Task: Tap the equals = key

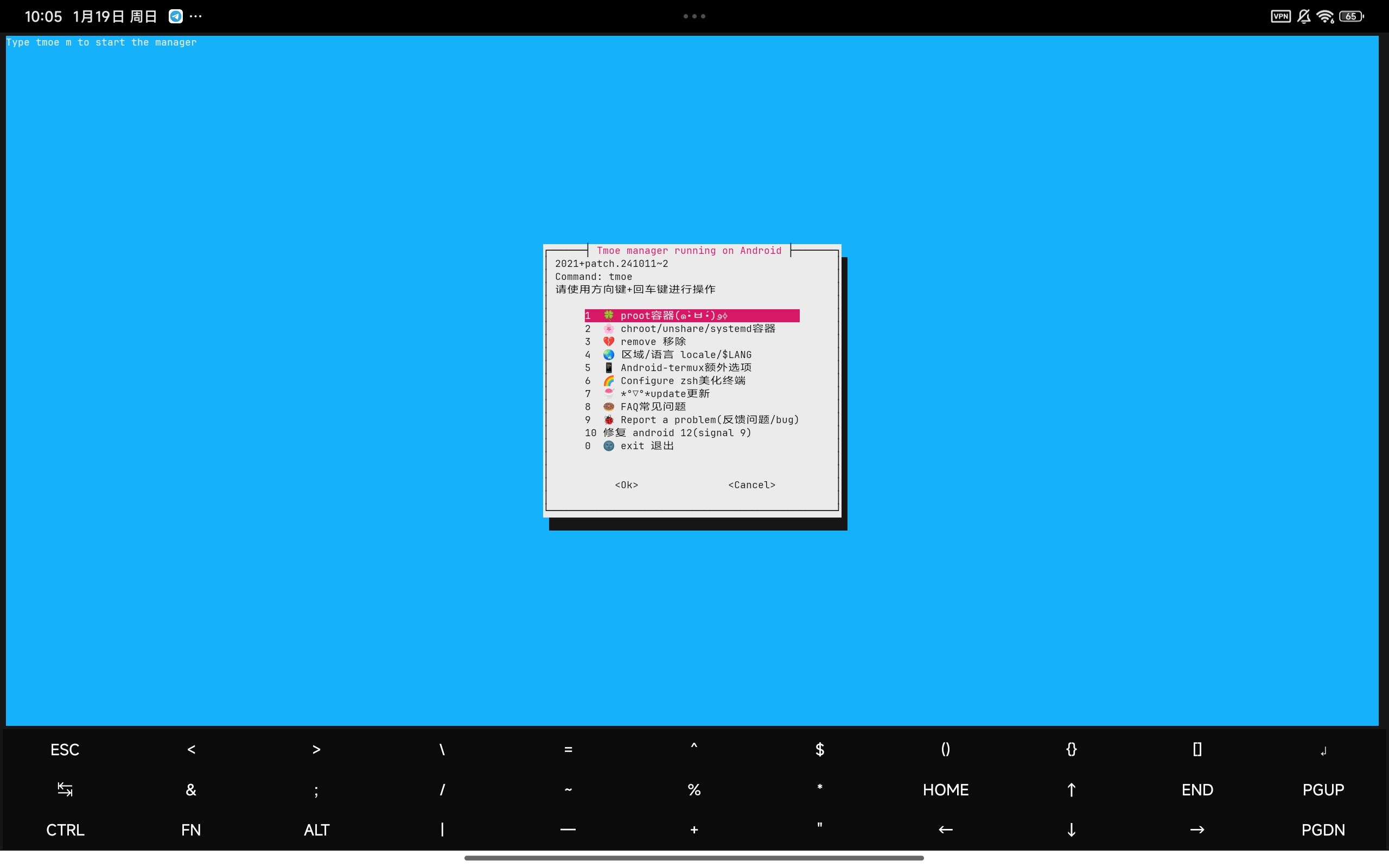Action: coord(568,750)
